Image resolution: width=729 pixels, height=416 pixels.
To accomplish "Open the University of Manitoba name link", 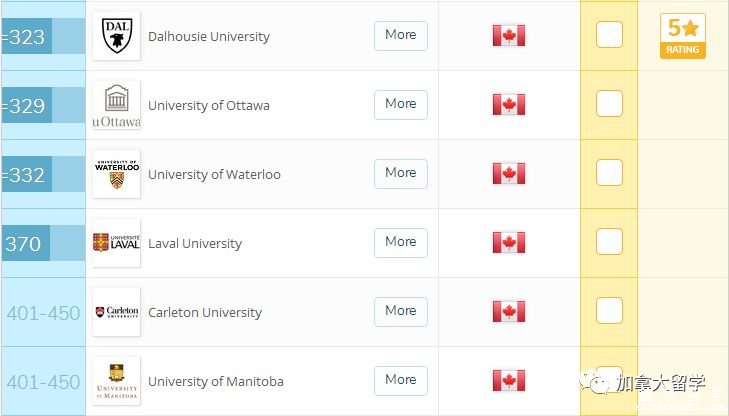I will [216, 382].
